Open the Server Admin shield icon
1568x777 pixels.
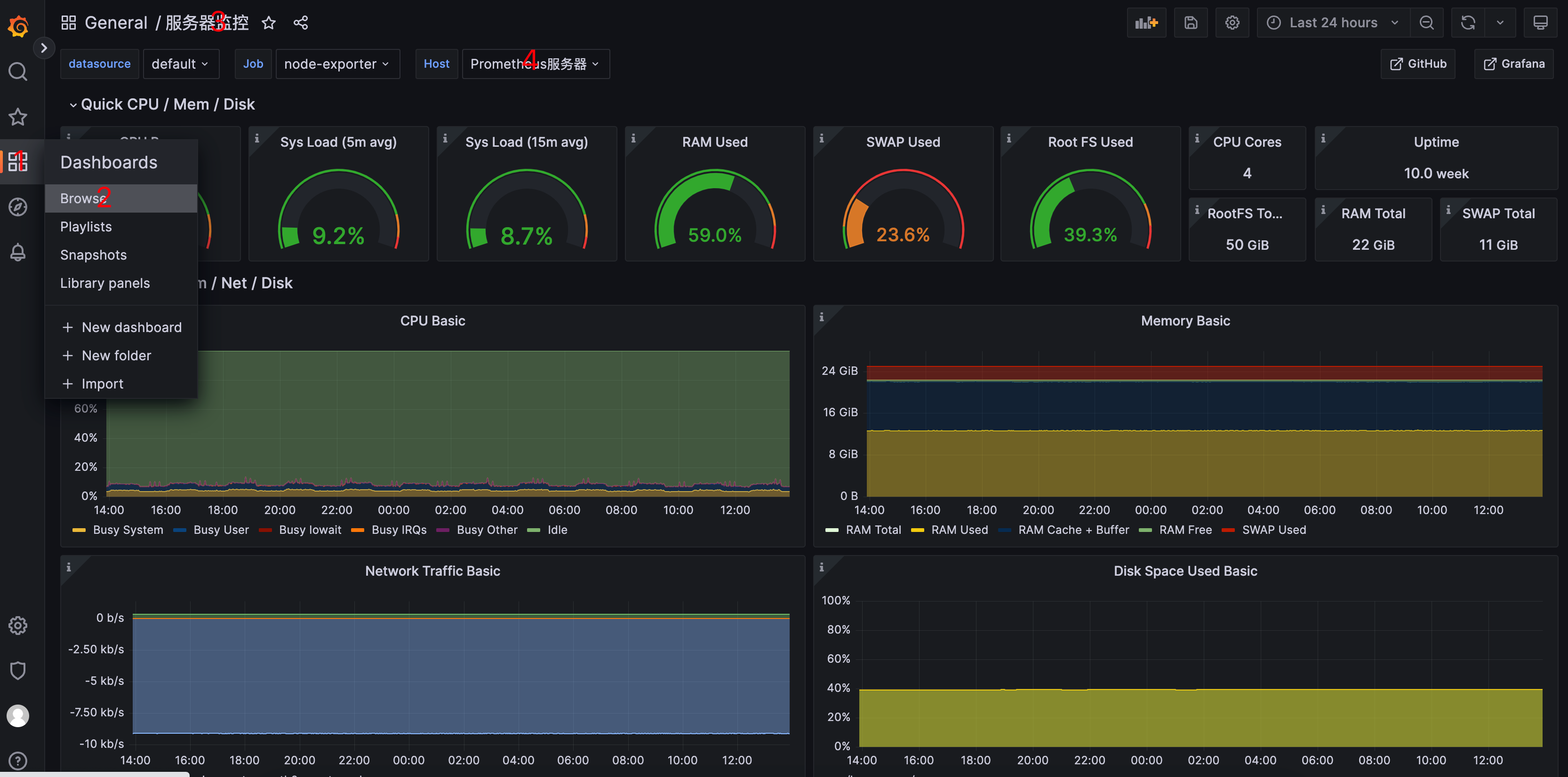coord(18,671)
